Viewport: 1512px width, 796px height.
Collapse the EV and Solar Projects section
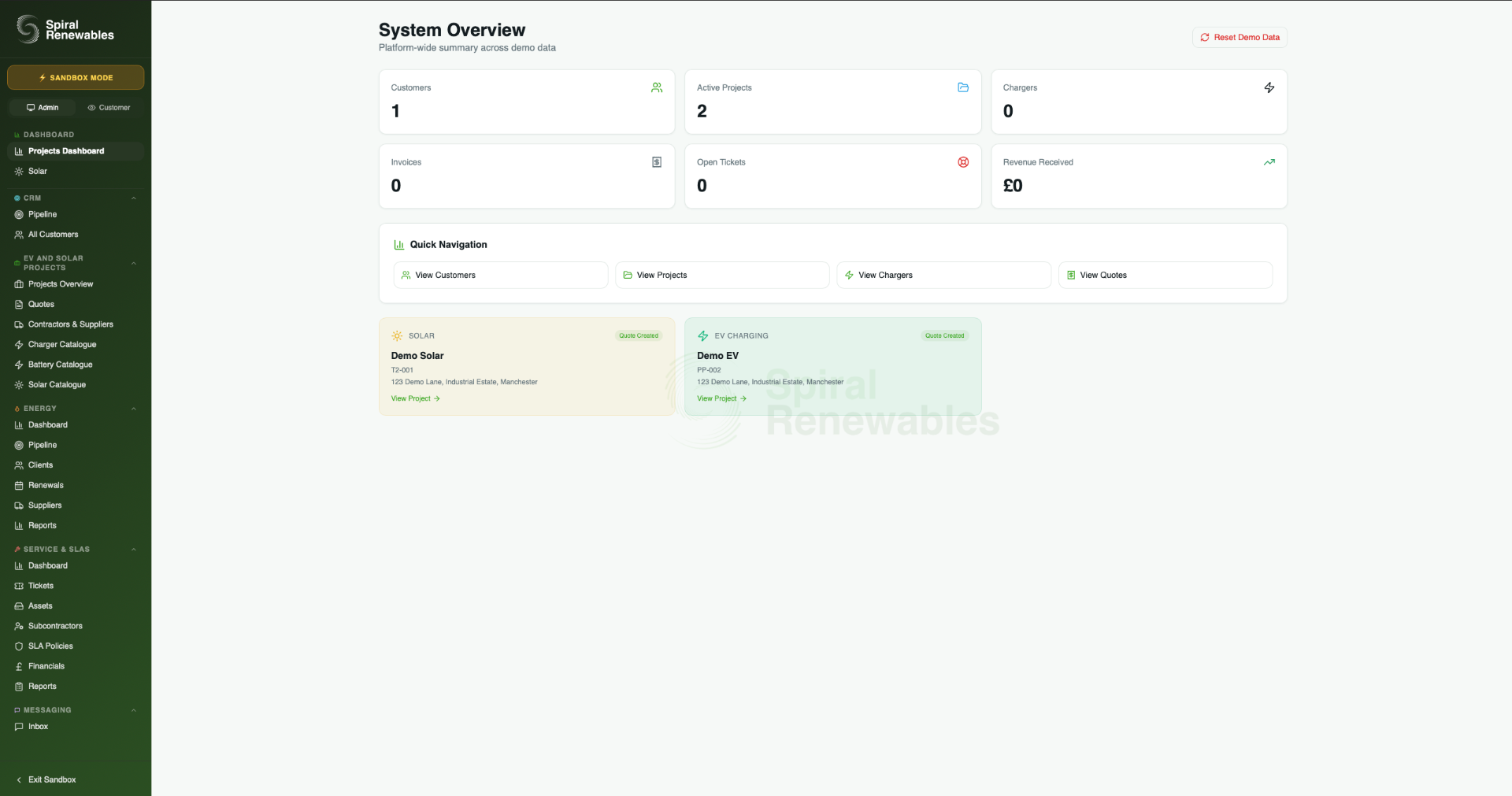134,263
